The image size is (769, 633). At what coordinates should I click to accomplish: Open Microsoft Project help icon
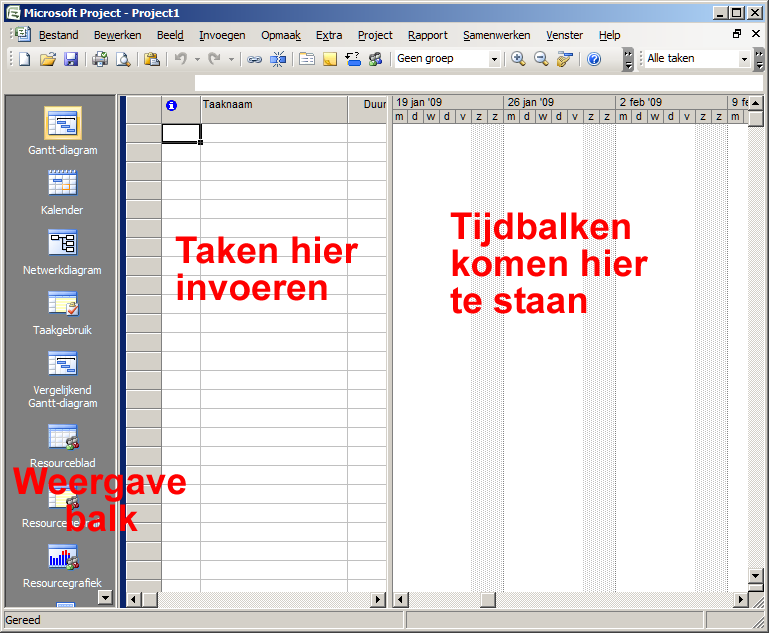click(x=594, y=59)
